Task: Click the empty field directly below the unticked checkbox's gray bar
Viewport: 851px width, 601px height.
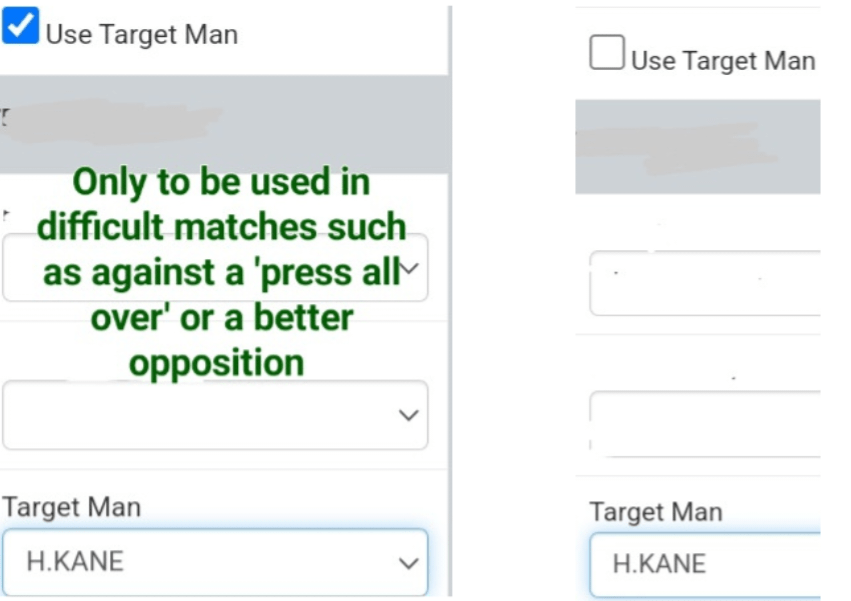Action: coord(704,283)
